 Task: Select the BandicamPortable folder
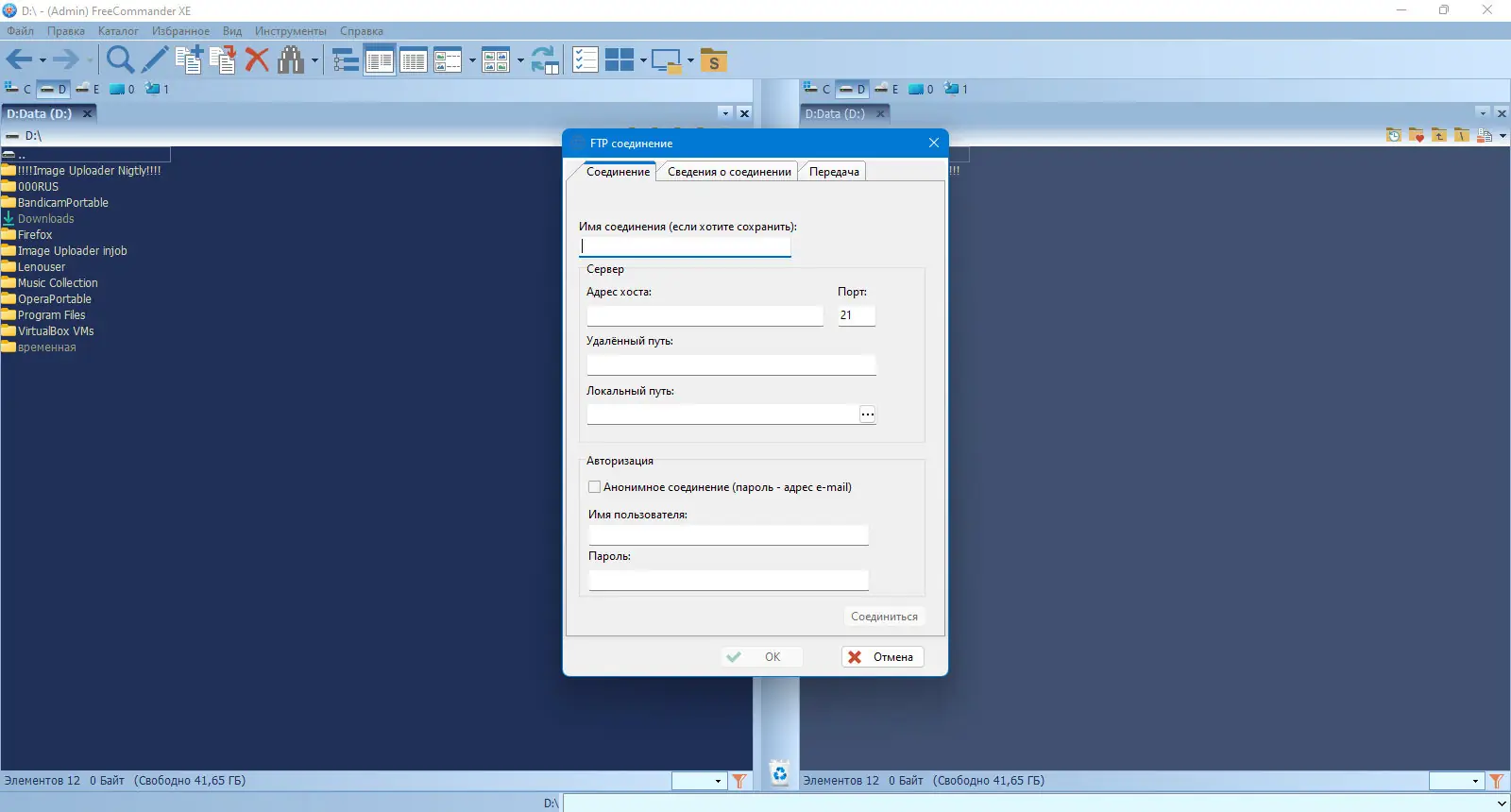55,203
